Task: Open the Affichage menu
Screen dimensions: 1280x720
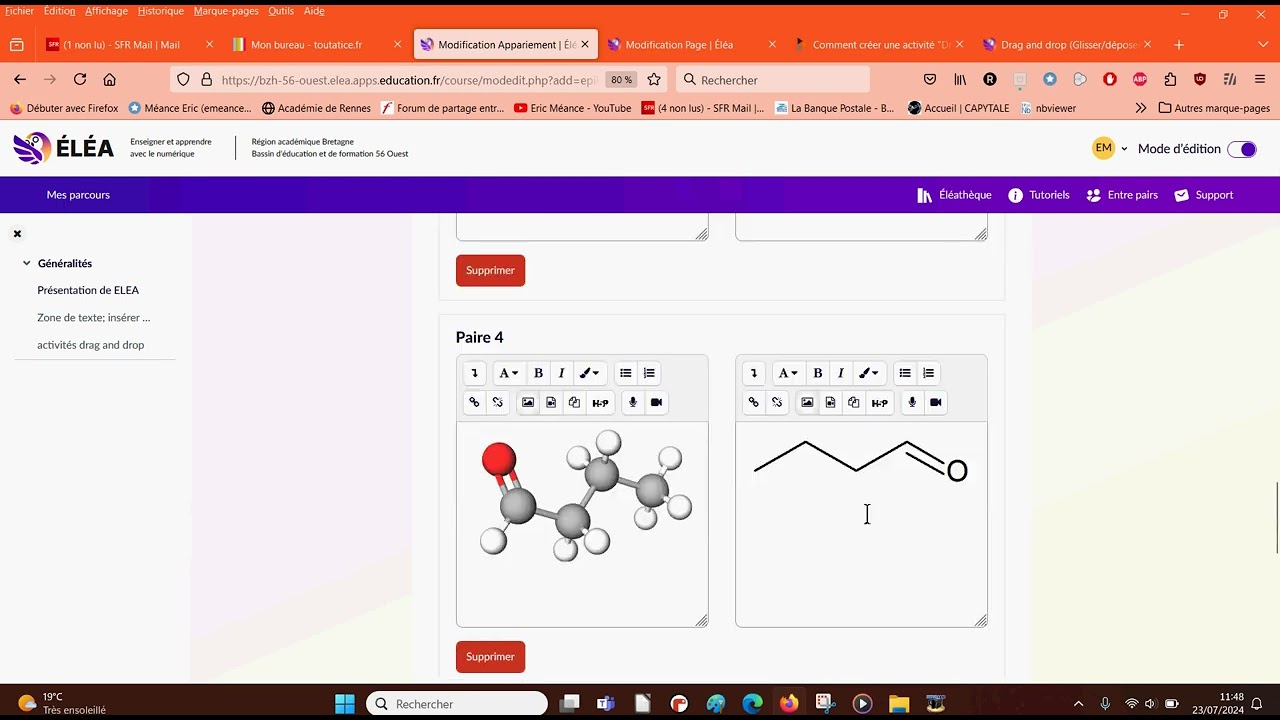Action: 106,11
